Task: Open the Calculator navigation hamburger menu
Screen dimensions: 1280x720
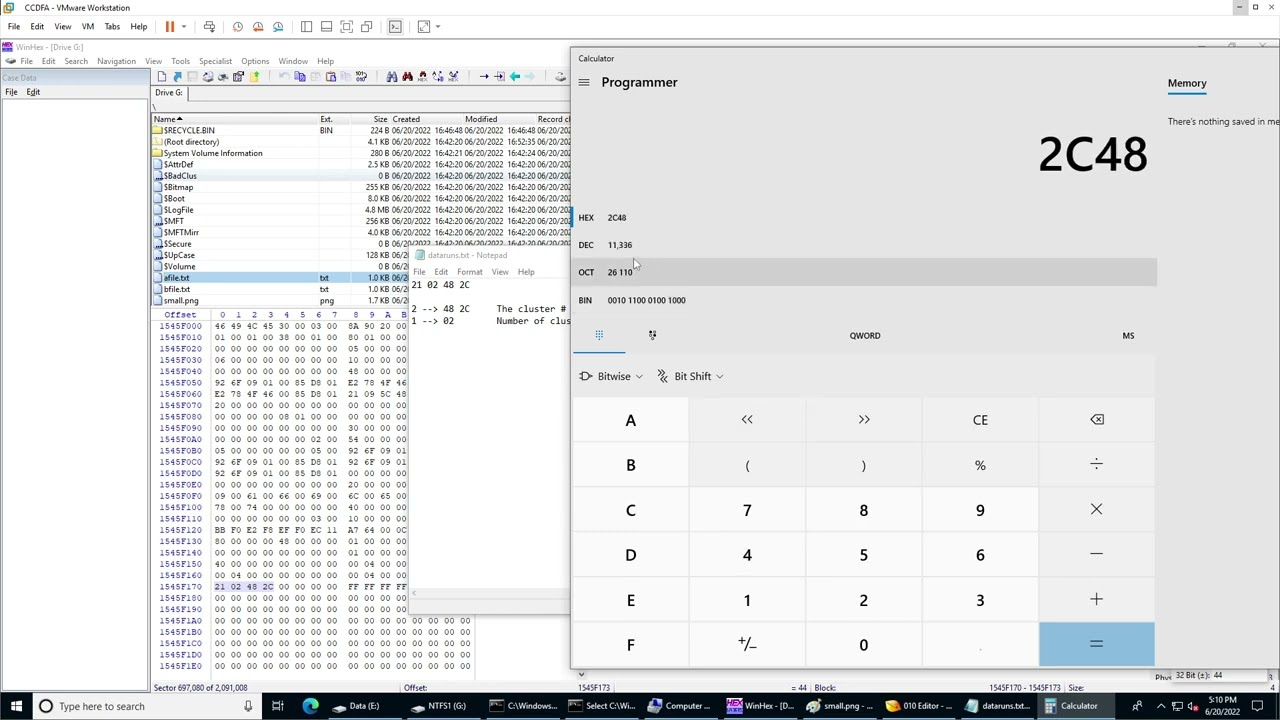Action: [x=584, y=82]
